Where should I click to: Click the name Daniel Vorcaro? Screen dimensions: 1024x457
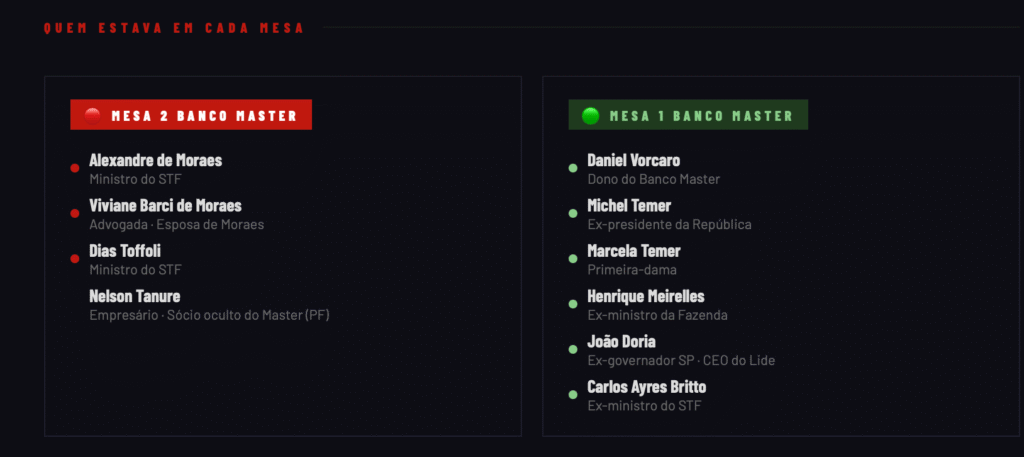click(634, 160)
